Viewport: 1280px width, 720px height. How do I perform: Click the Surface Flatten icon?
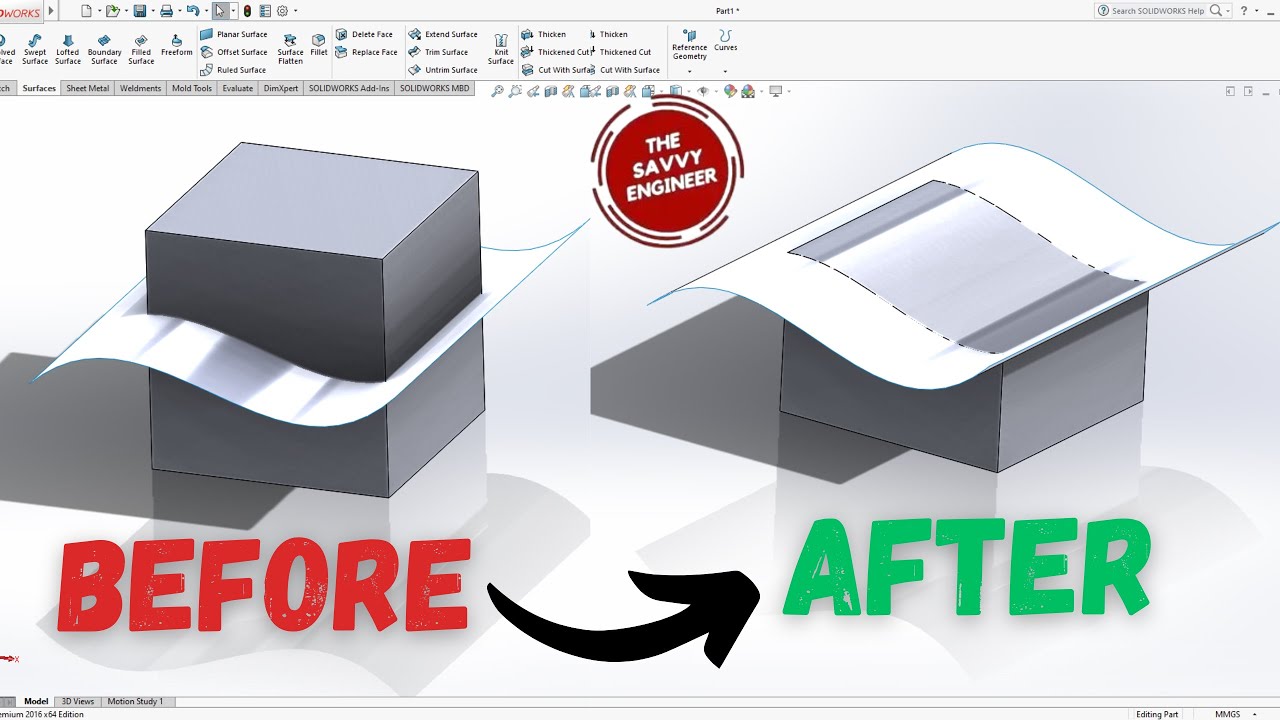[x=290, y=49]
